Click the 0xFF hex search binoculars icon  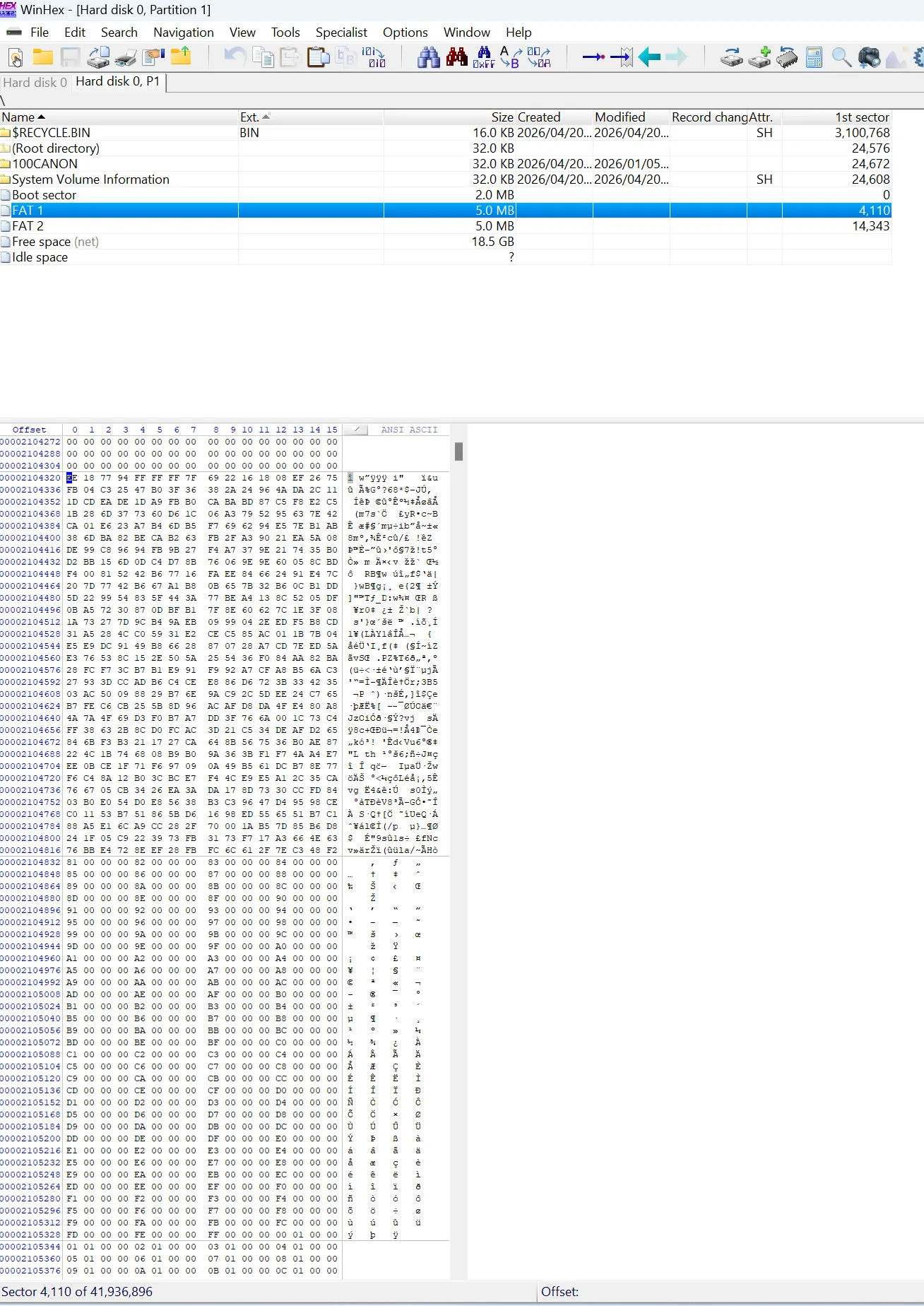[484, 57]
